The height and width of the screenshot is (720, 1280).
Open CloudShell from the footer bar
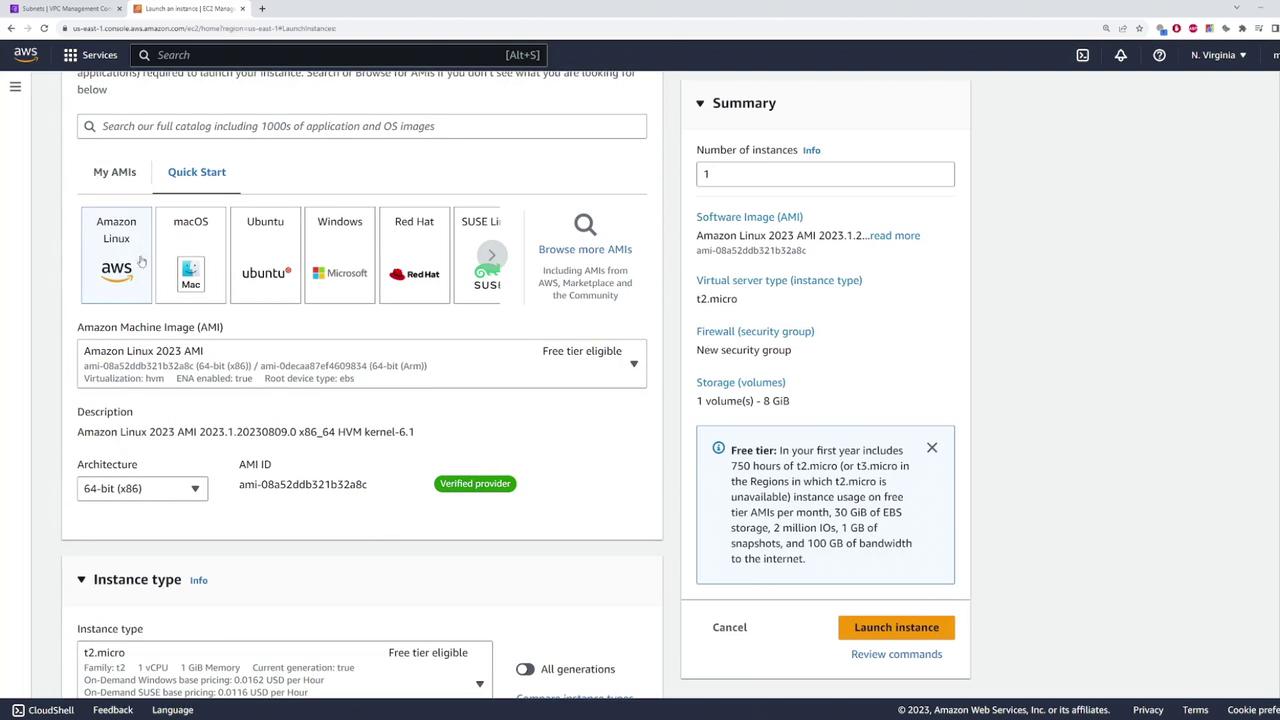pyautogui.click(x=43, y=710)
